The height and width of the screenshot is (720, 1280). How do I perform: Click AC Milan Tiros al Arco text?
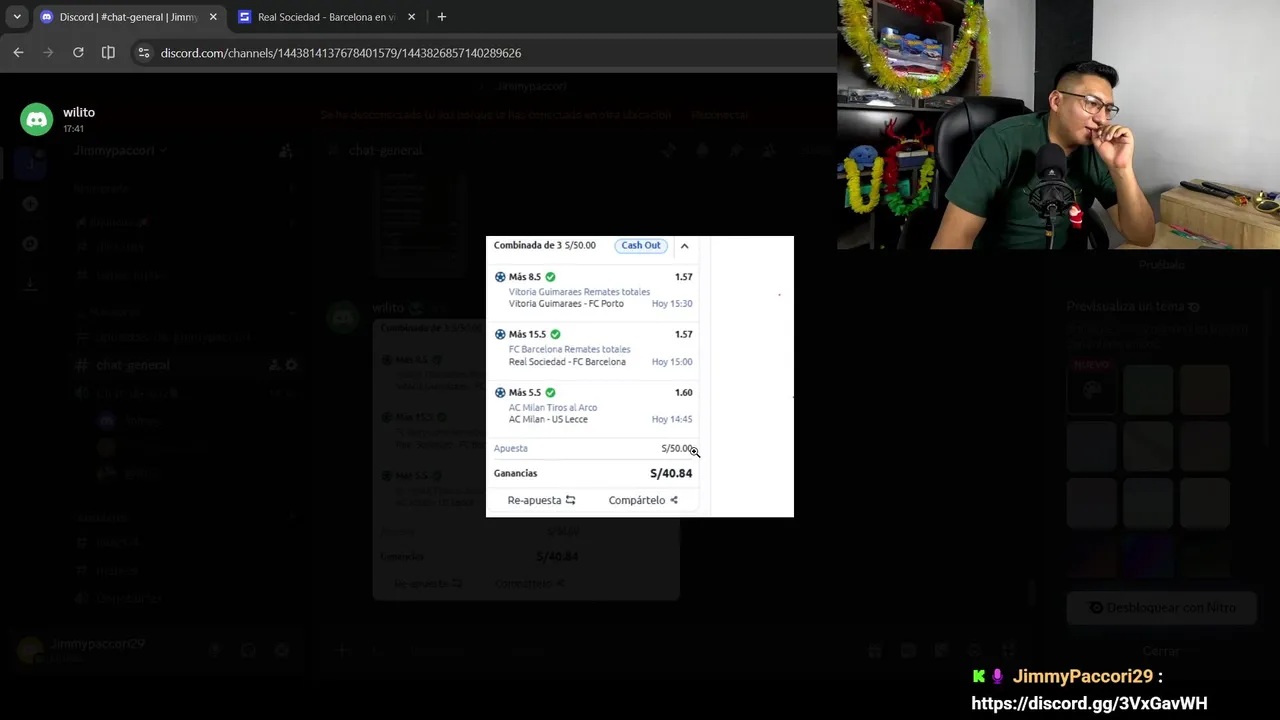click(x=553, y=407)
